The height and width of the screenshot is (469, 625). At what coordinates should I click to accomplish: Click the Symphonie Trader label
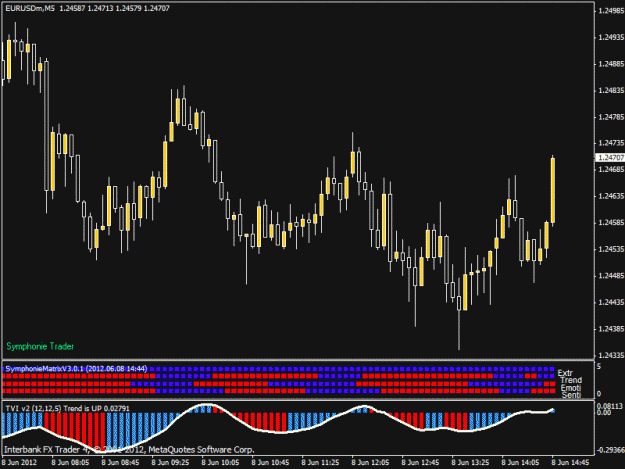point(40,346)
